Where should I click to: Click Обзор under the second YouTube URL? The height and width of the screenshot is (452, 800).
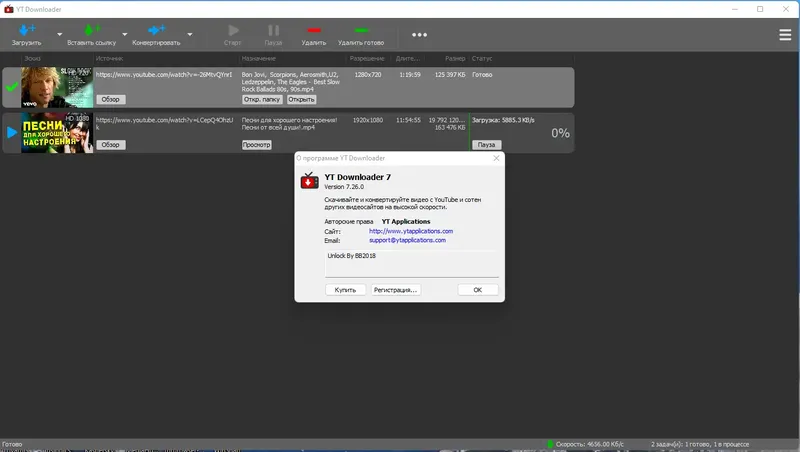click(110, 145)
